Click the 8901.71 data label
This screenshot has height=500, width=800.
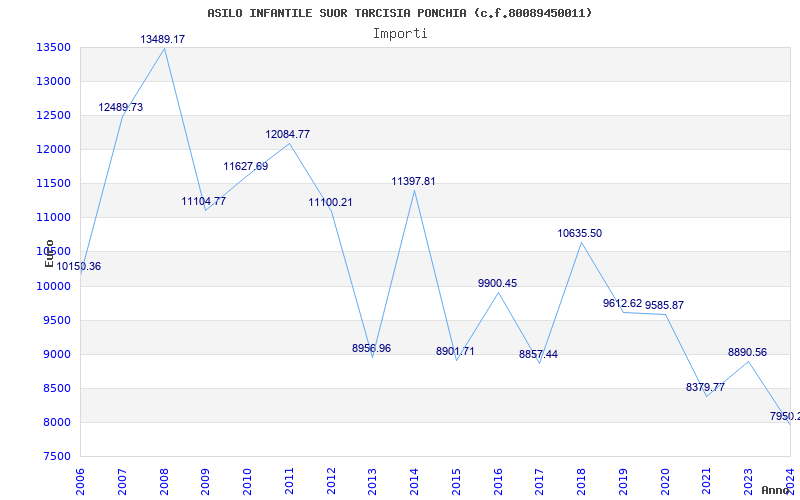click(455, 352)
